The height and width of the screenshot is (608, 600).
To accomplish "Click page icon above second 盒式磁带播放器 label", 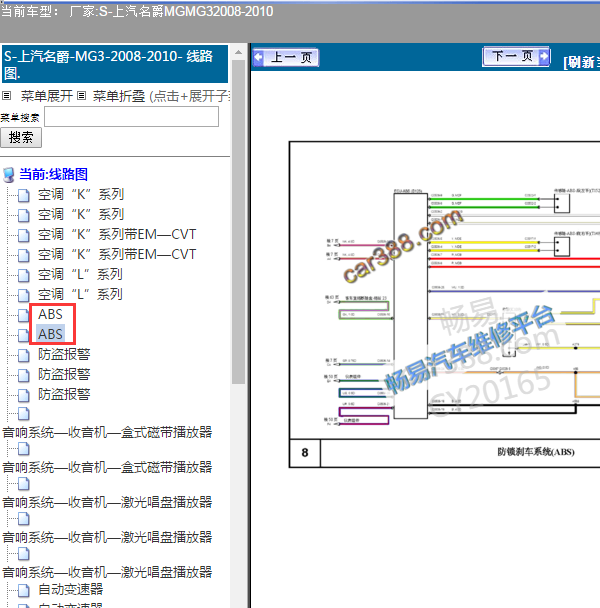I will tap(24, 449).
